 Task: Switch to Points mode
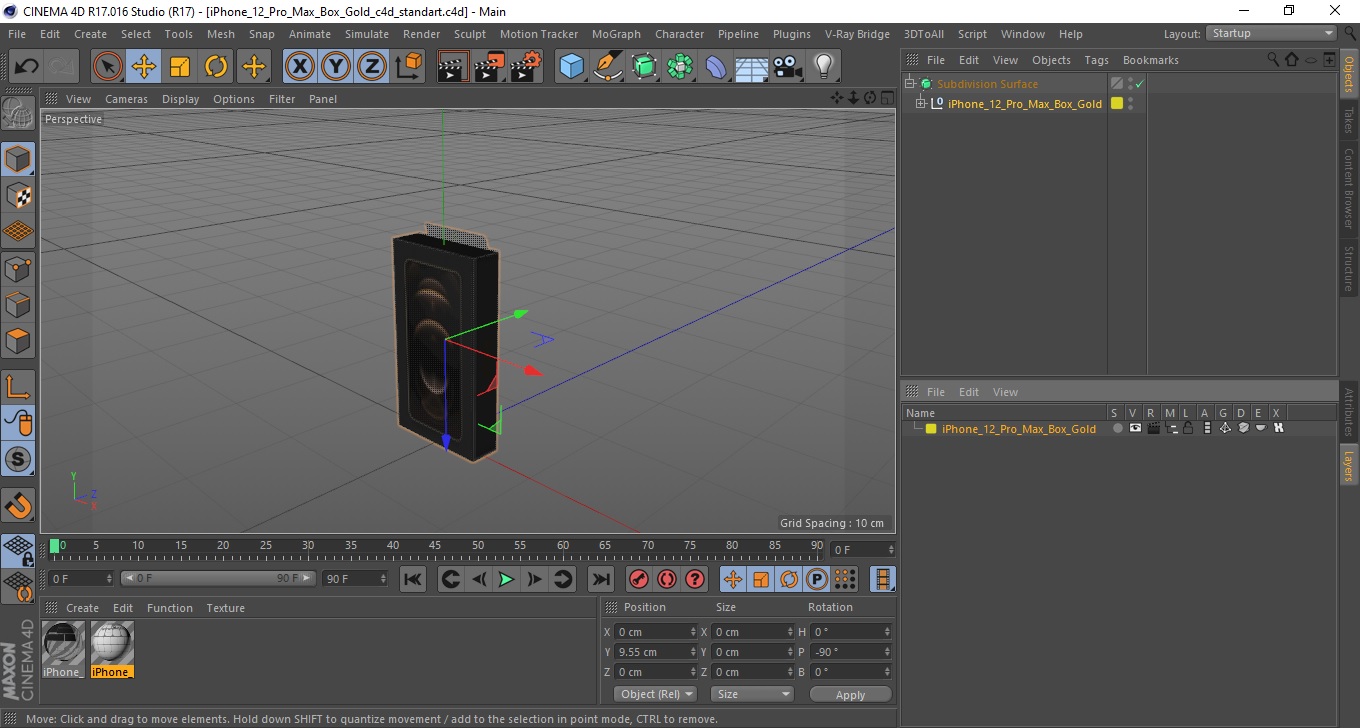tap(18, 268)
